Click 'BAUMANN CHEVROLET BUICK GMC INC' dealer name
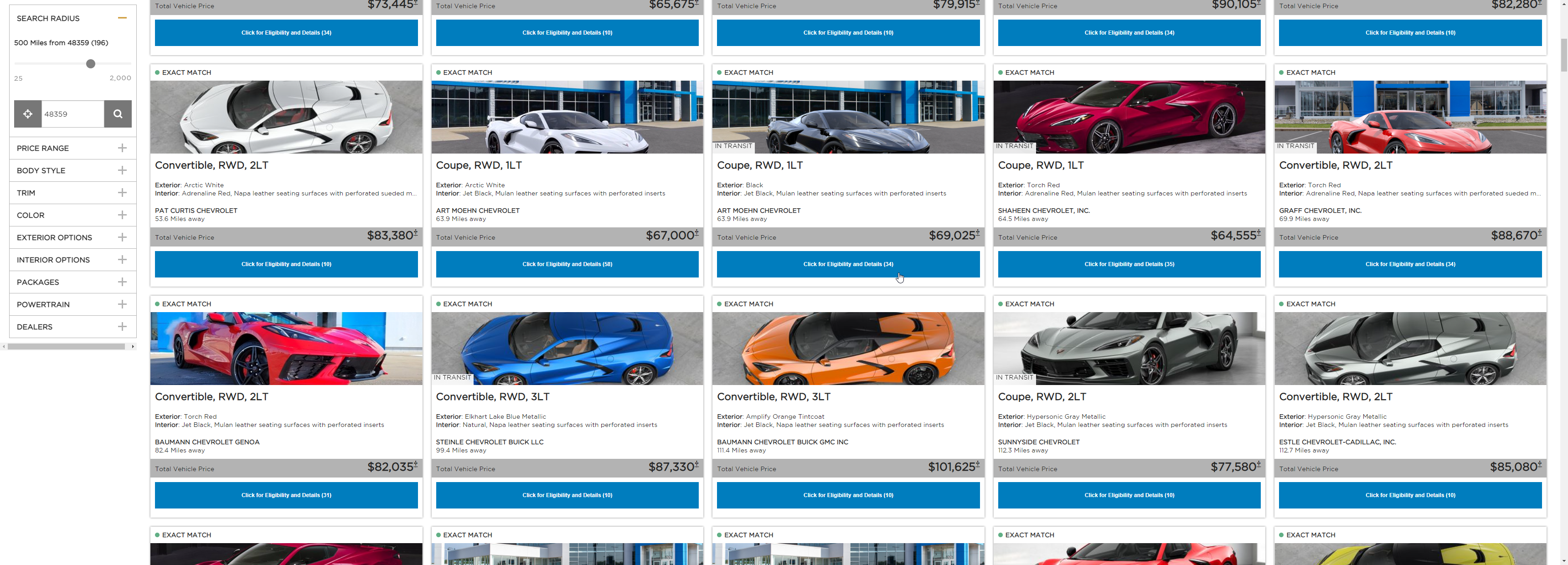 tap(782, 442)
